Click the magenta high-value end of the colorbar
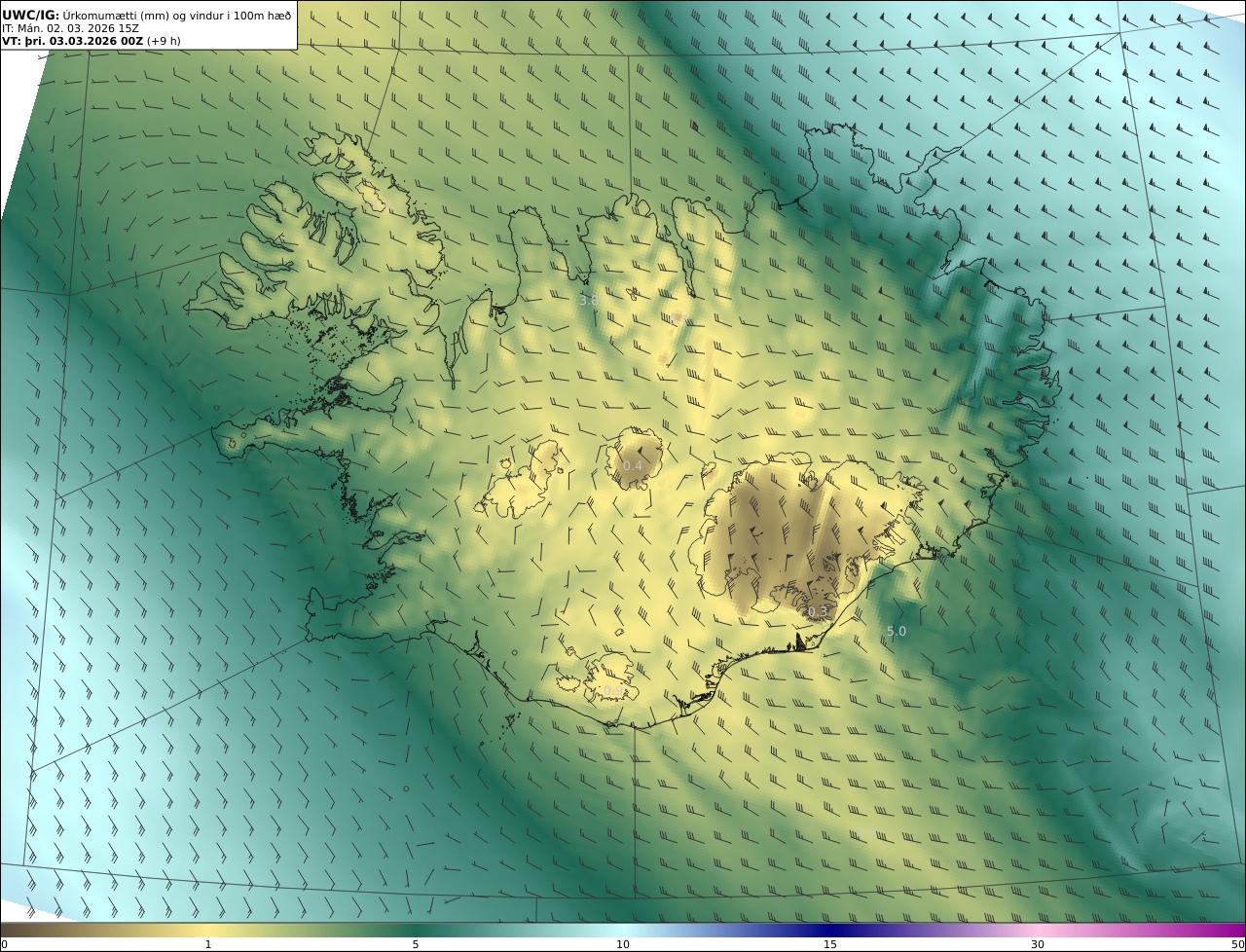The width and height of the screenshot is (1246, 952). click(x=1227, y=930)
